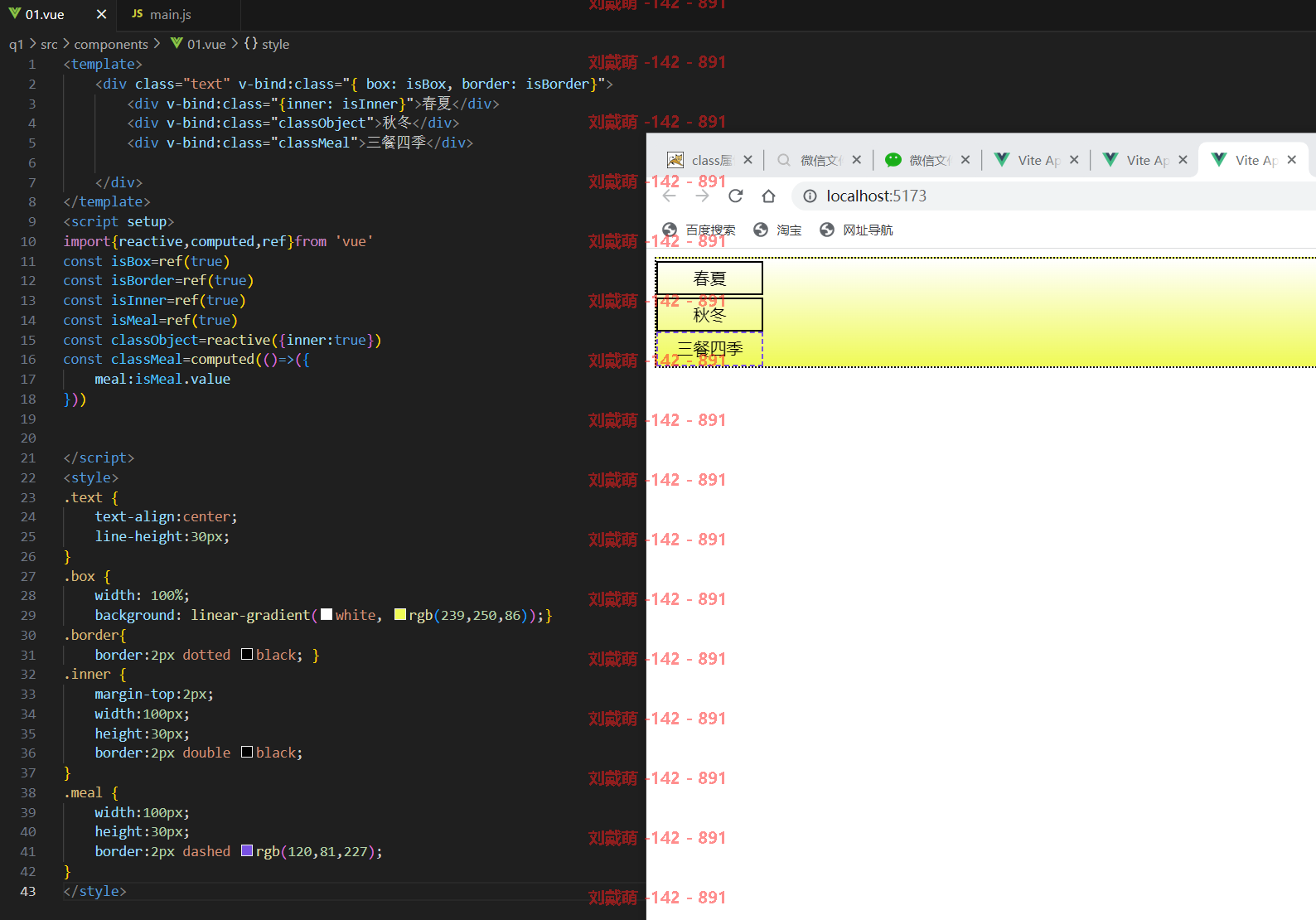Viewport: 1316px width, 920px height.
Task: Click the components breadcrumb folder
Action: tap(111, 44)
